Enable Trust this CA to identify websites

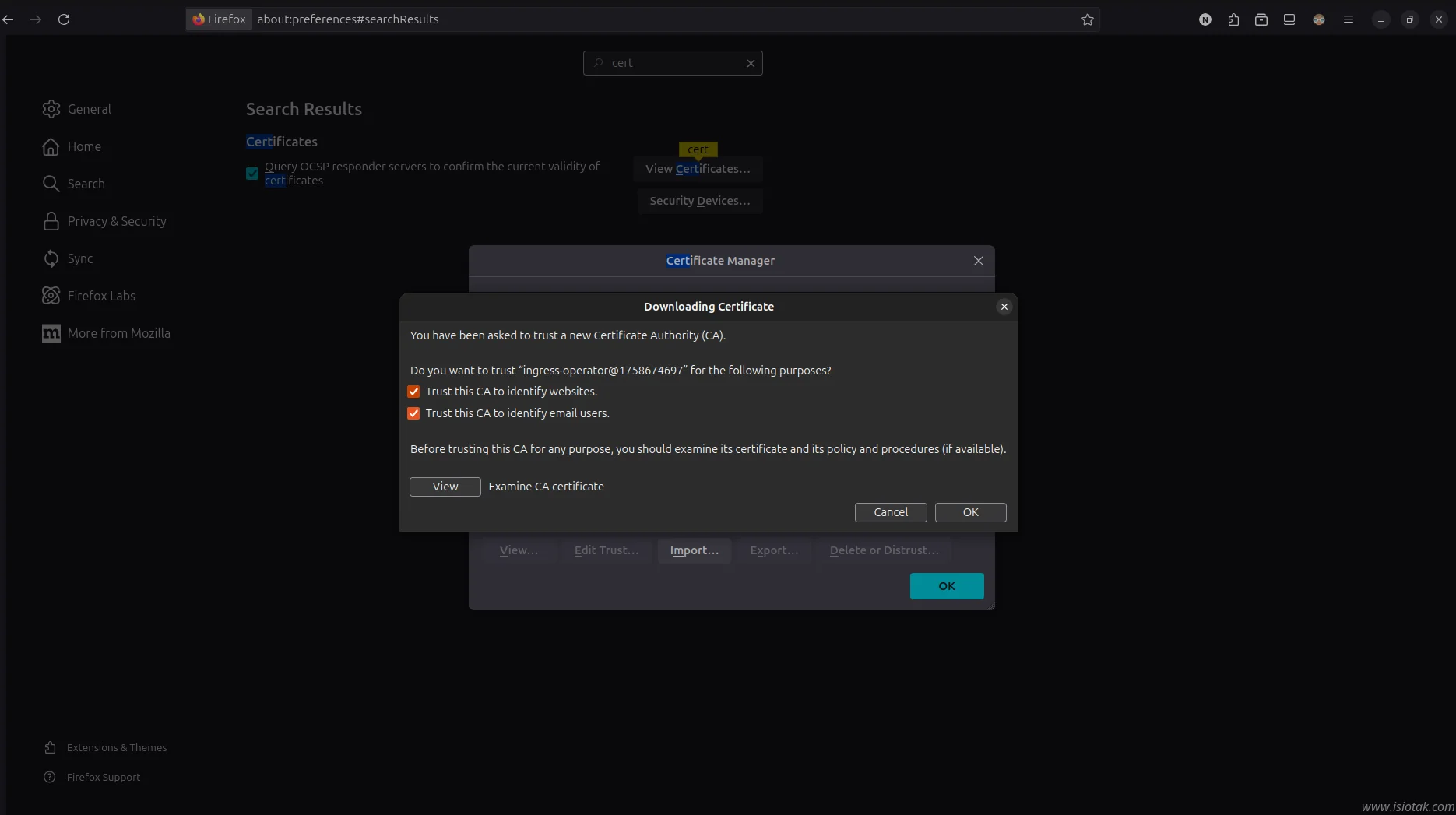click(x=413, y=392)
